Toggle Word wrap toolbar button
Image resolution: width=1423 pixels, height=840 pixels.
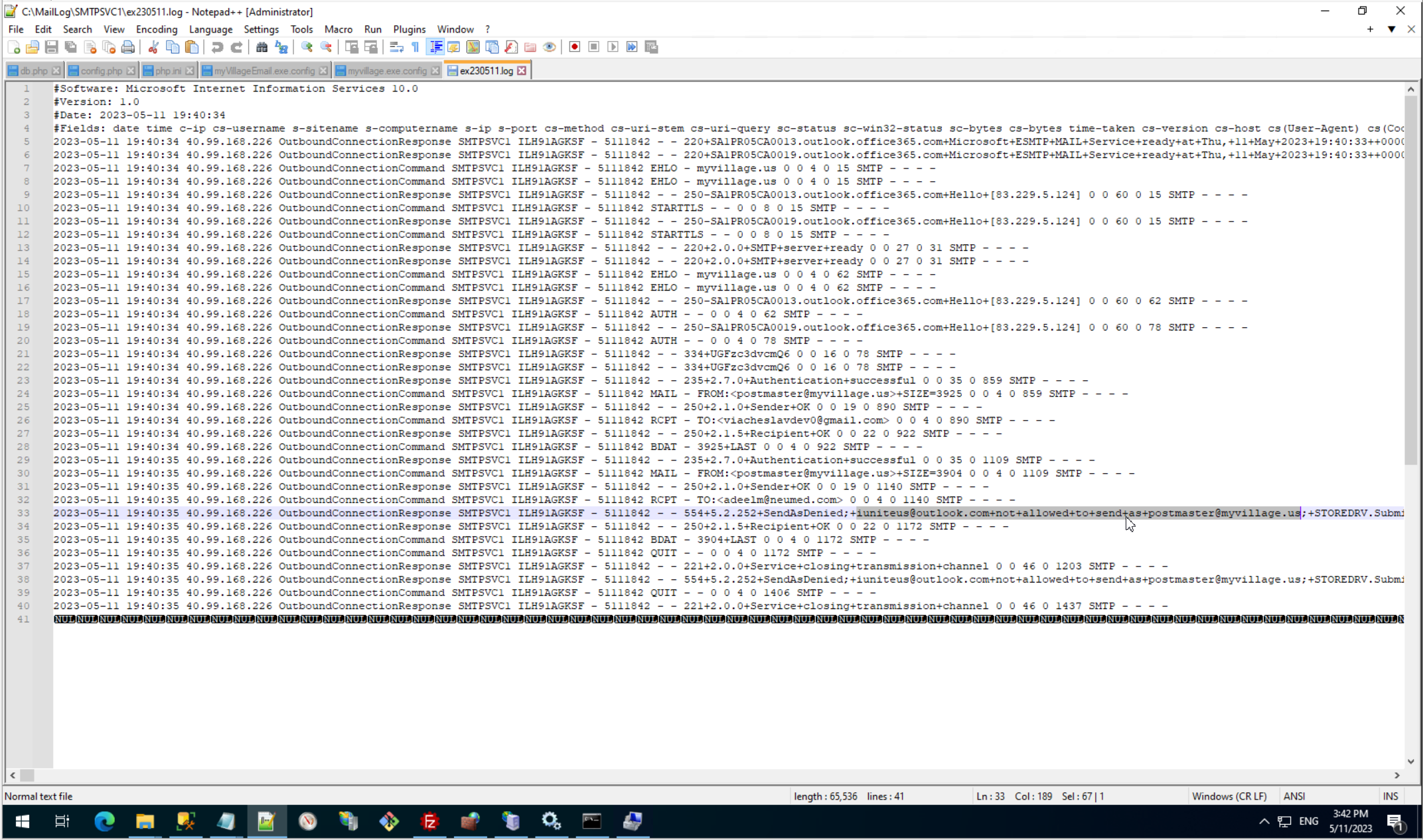coord(396,47)
